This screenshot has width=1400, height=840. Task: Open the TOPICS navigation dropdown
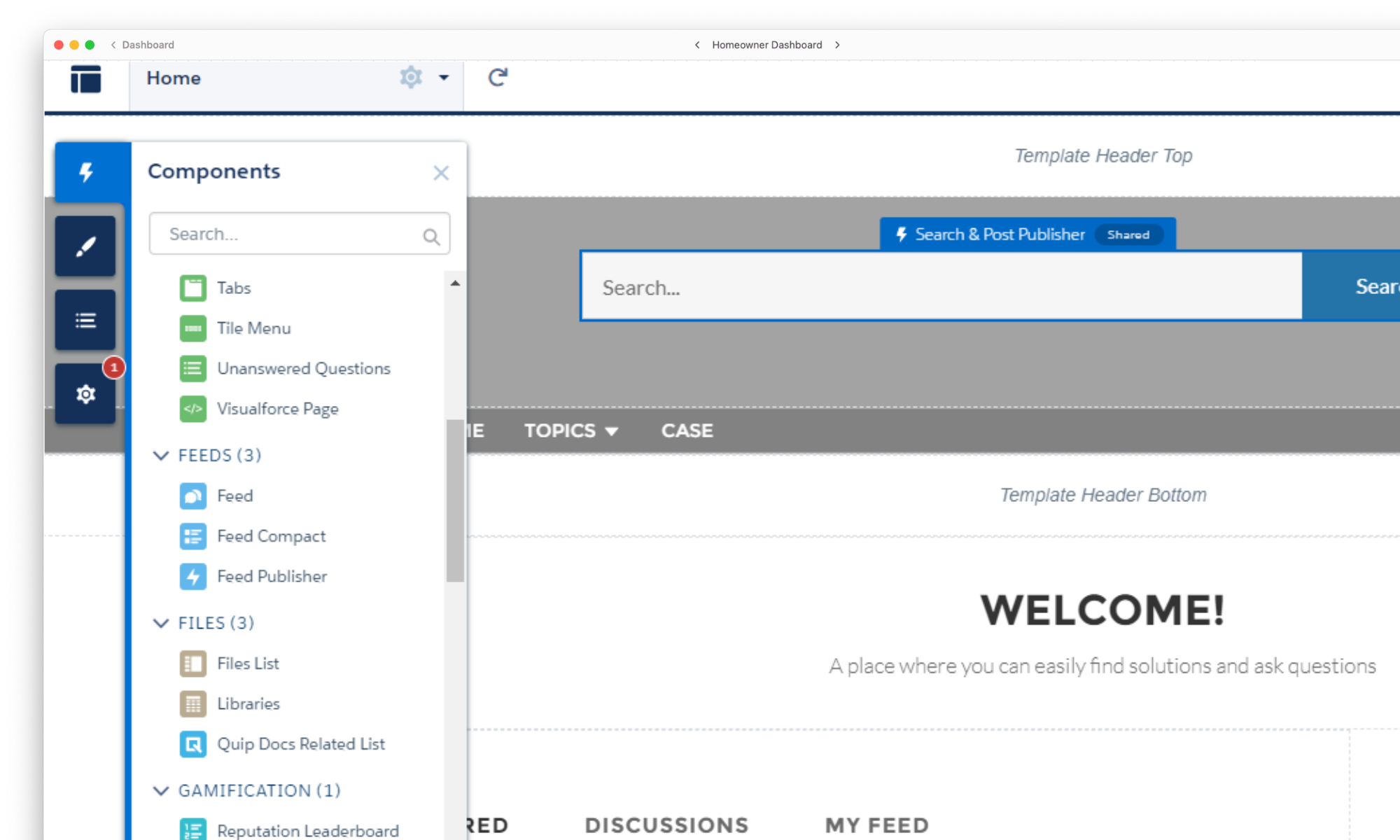pyautogui.click(x=571, y=430)
